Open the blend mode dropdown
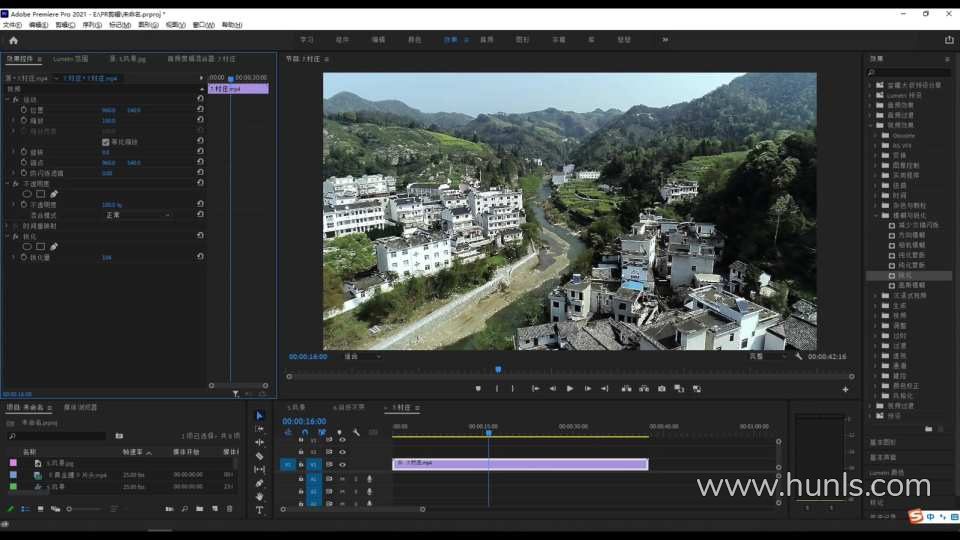The image size is (960, 540). click(137, 215)
